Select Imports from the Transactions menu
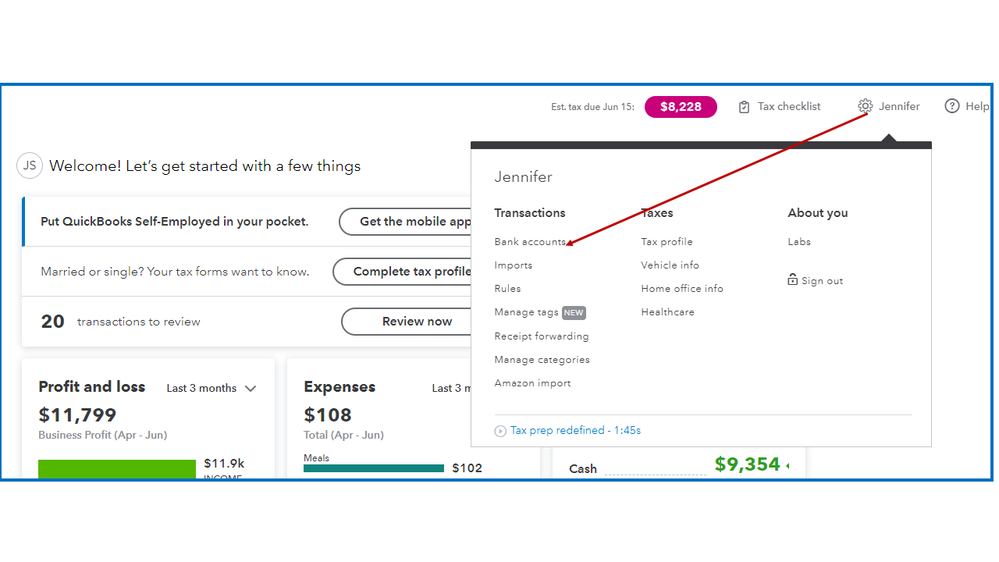 (x=513, y=265)
